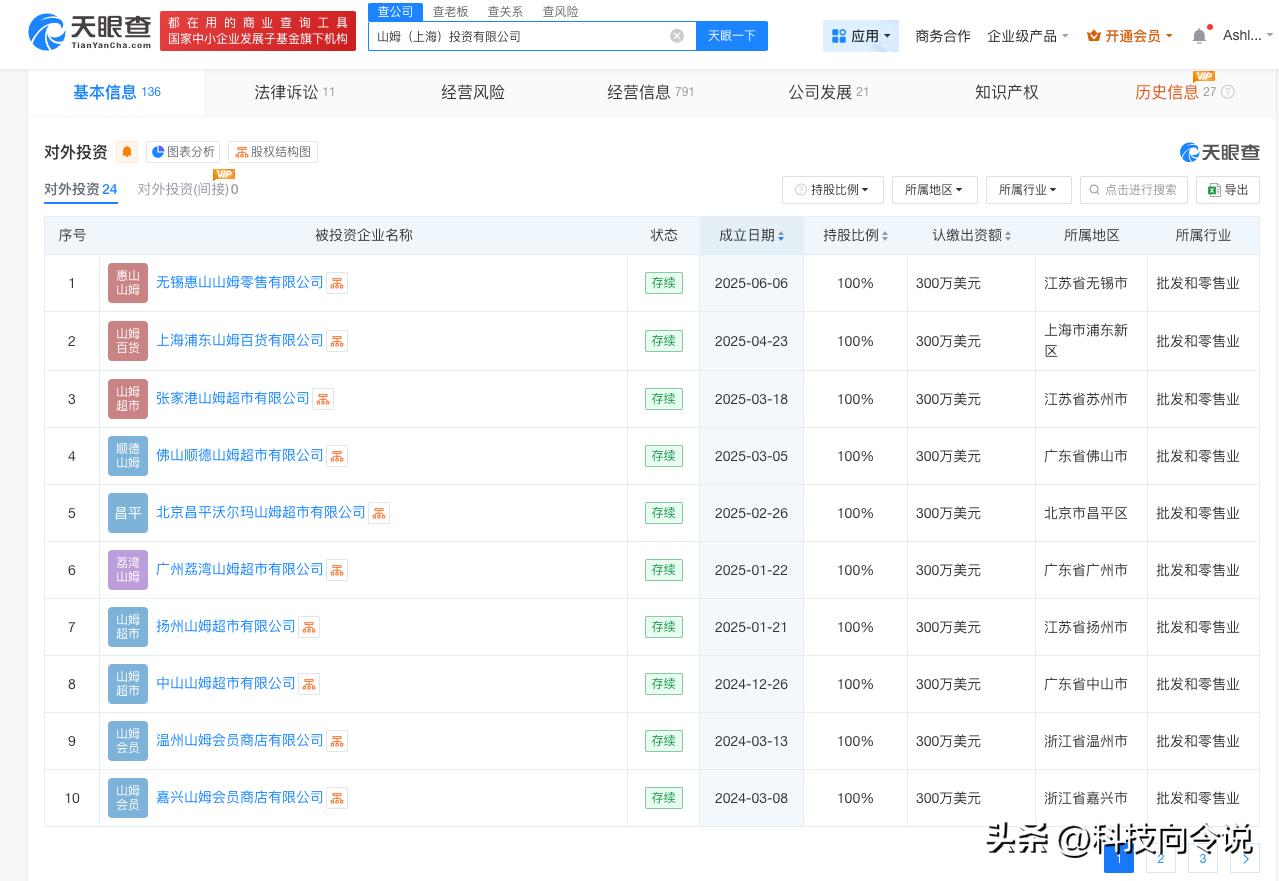This screenshot has height=881, width=1279.
Task: Click the 导出 export button
Action: [1229, 190]
